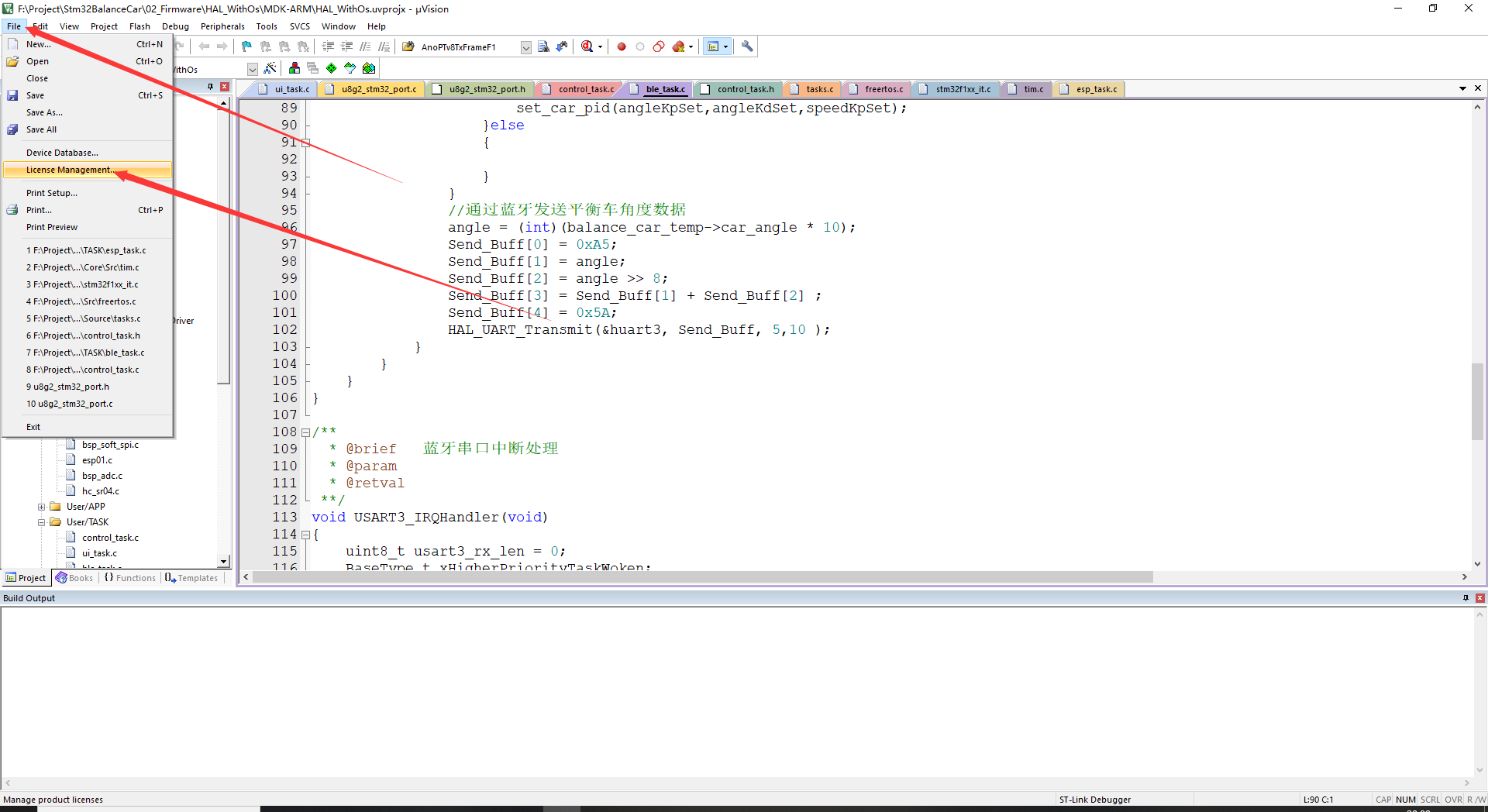Screen dimensions: 1488x812
Task: Pin the Build Output panel
Action: (1466, 598)
